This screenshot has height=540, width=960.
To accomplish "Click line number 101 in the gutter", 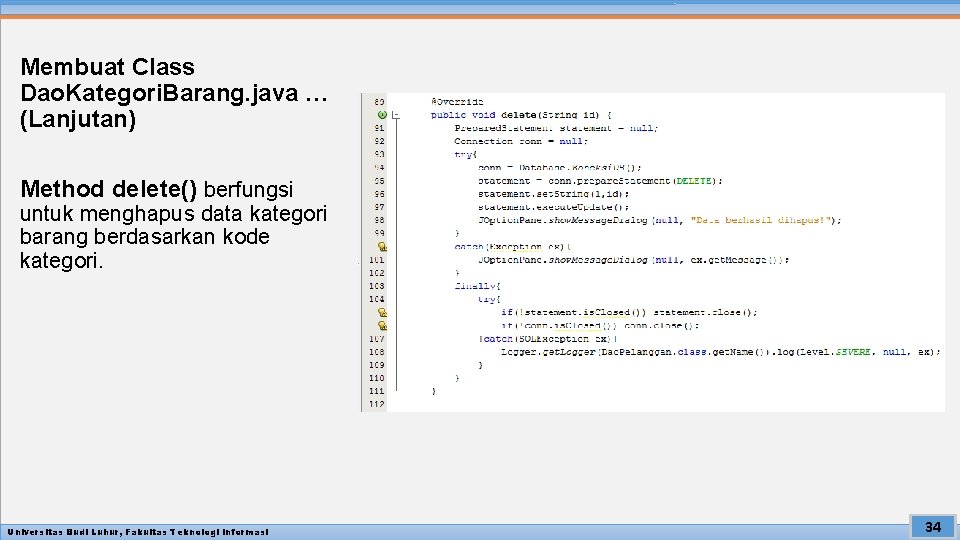I will click(377, 260).
